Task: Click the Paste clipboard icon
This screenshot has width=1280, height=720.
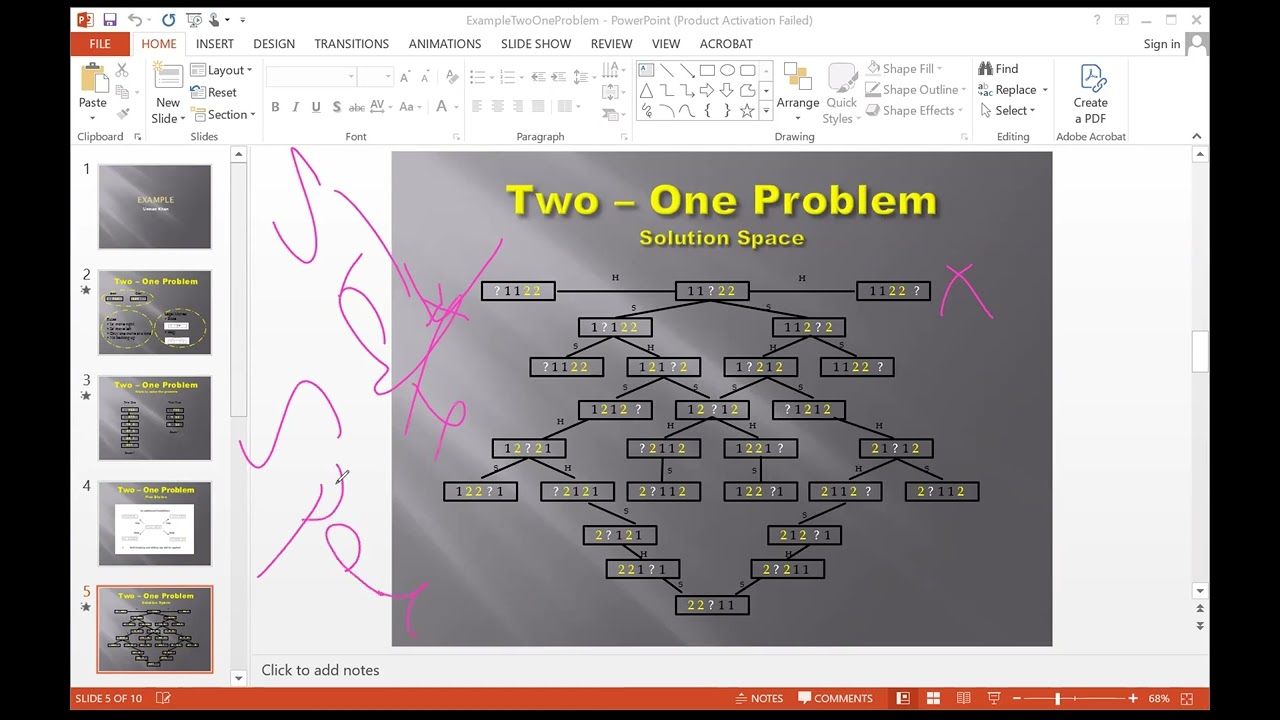Action: tap(93, 79)
